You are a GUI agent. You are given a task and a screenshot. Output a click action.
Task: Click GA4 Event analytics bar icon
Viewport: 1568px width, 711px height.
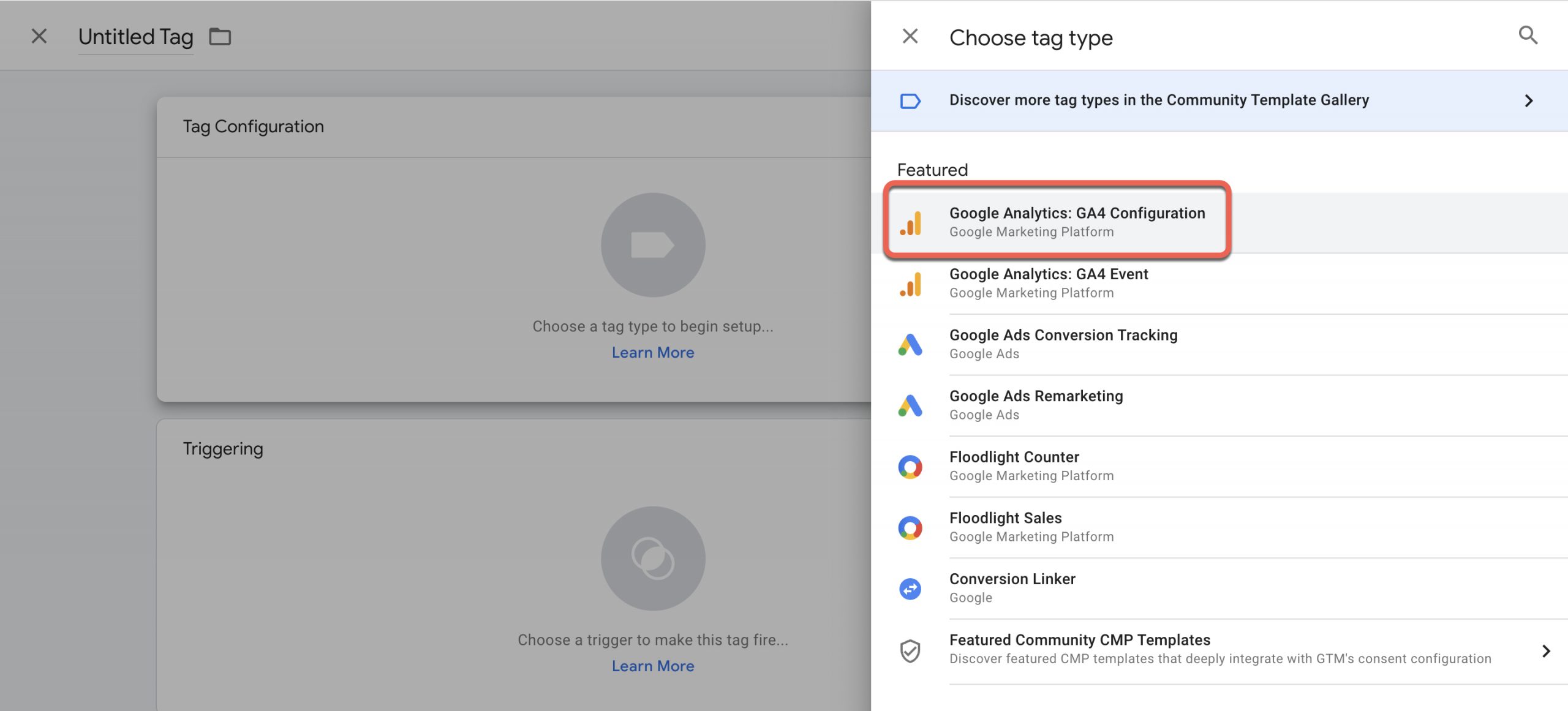coord(911,284)
